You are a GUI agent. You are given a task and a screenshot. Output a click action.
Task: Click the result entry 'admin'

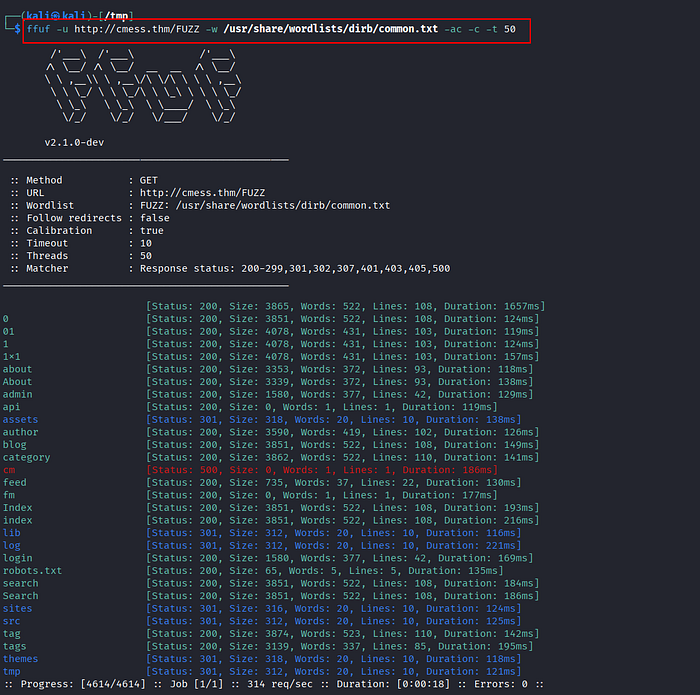point(17,395)
